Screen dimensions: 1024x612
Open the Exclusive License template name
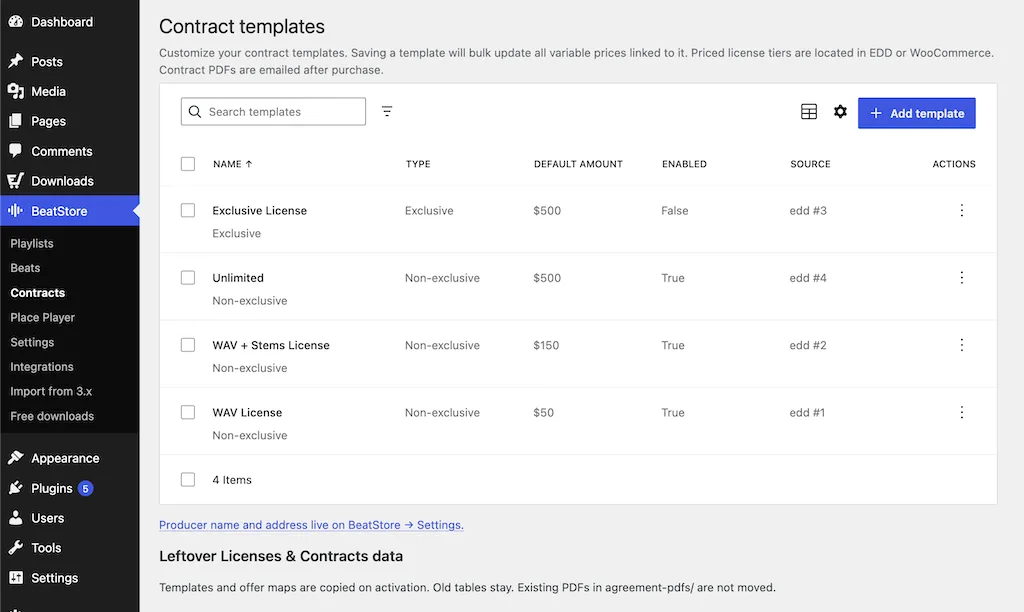point(259,210)
